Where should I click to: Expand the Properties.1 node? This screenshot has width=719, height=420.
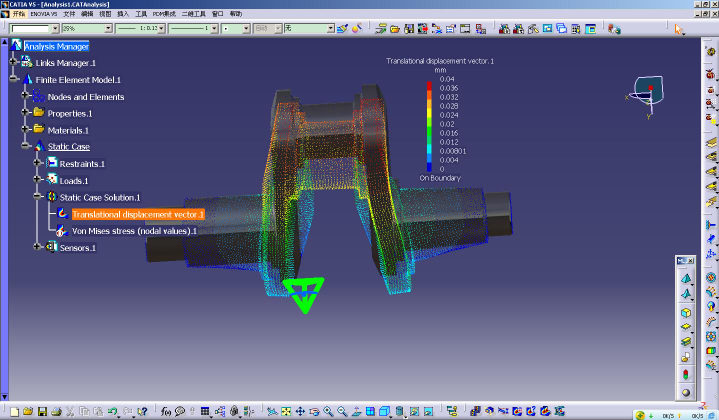coord(25,112)
